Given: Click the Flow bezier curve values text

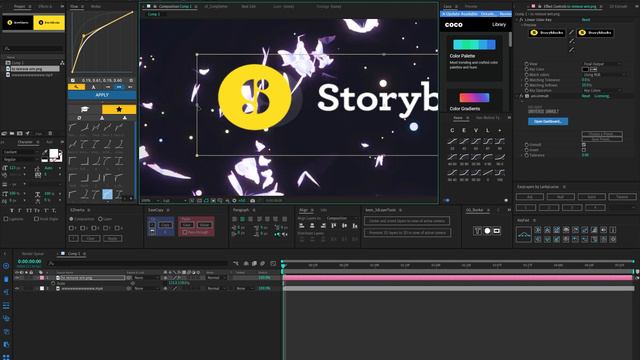Looking at the screenshot, I should (102, 80).
